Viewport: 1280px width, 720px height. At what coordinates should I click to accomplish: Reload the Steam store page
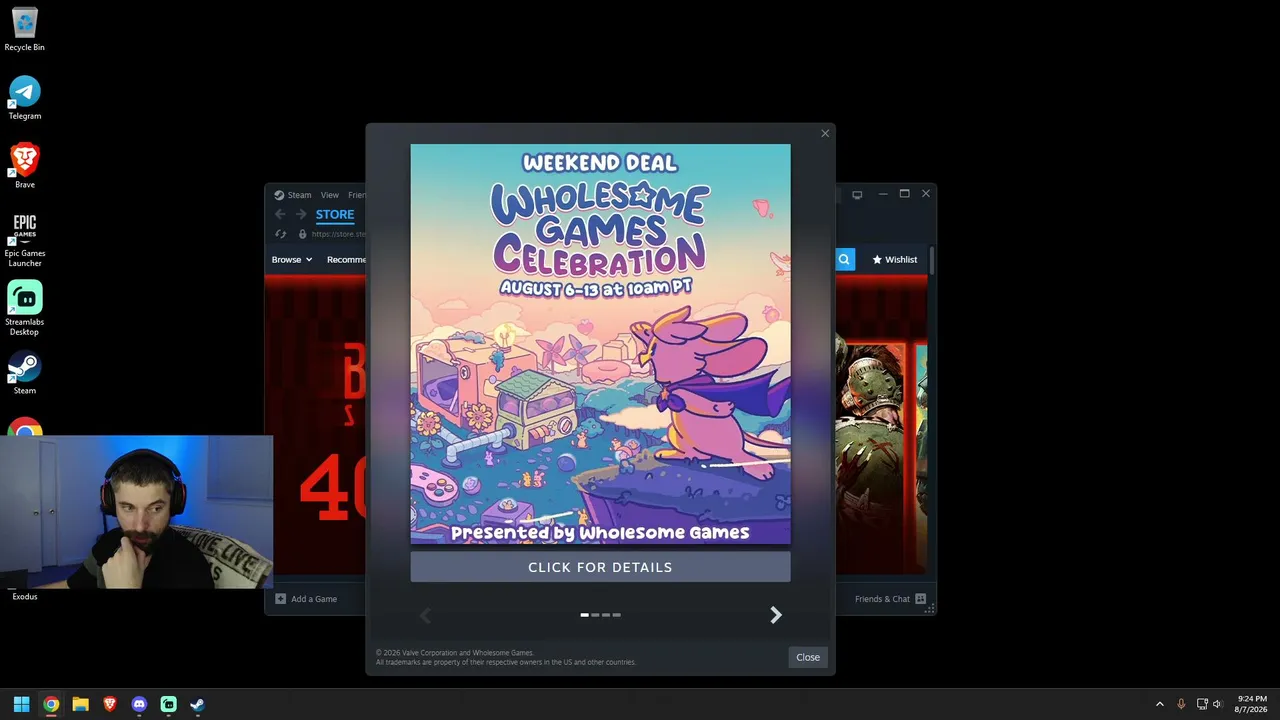pyautogui.click(x=281, y=234)
